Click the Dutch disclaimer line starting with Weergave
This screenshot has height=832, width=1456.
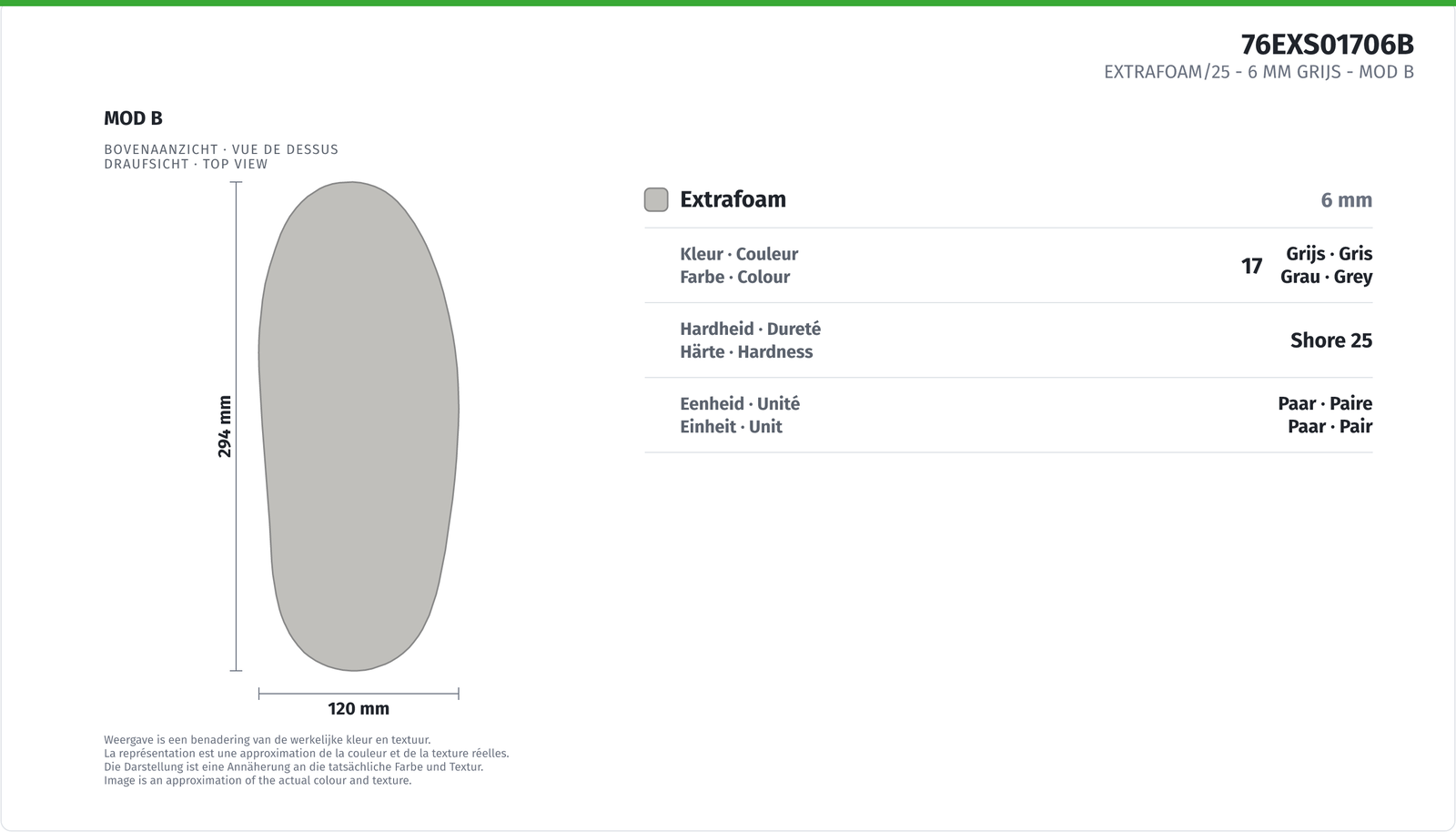[x=268, y=740]
